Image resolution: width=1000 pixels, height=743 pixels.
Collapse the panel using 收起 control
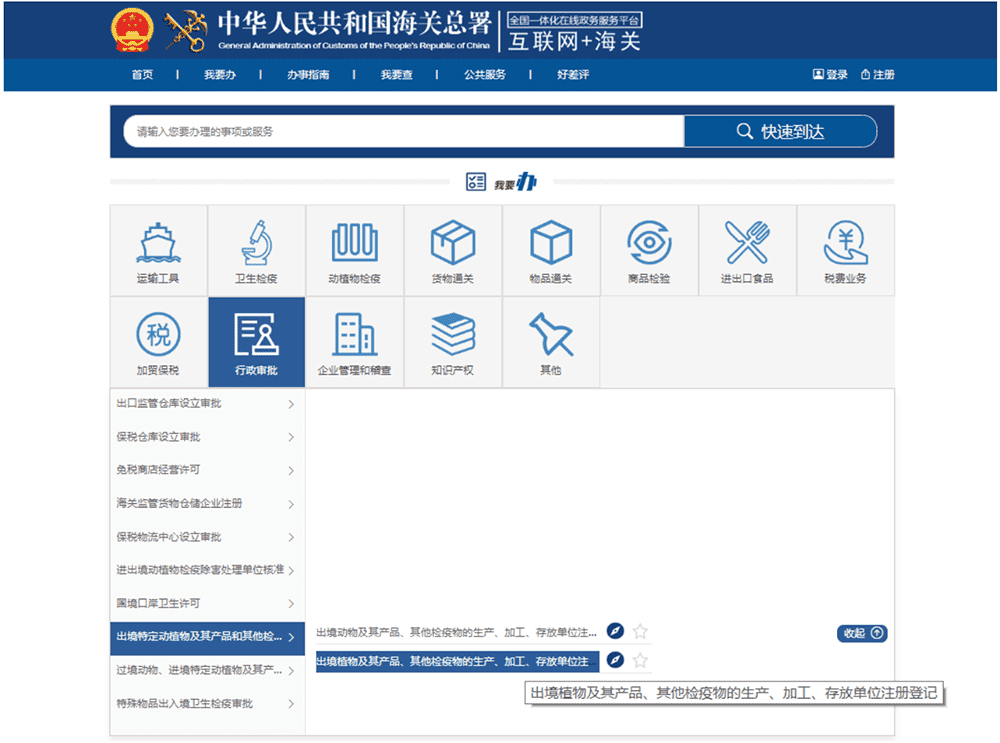(x=861, y=633)
